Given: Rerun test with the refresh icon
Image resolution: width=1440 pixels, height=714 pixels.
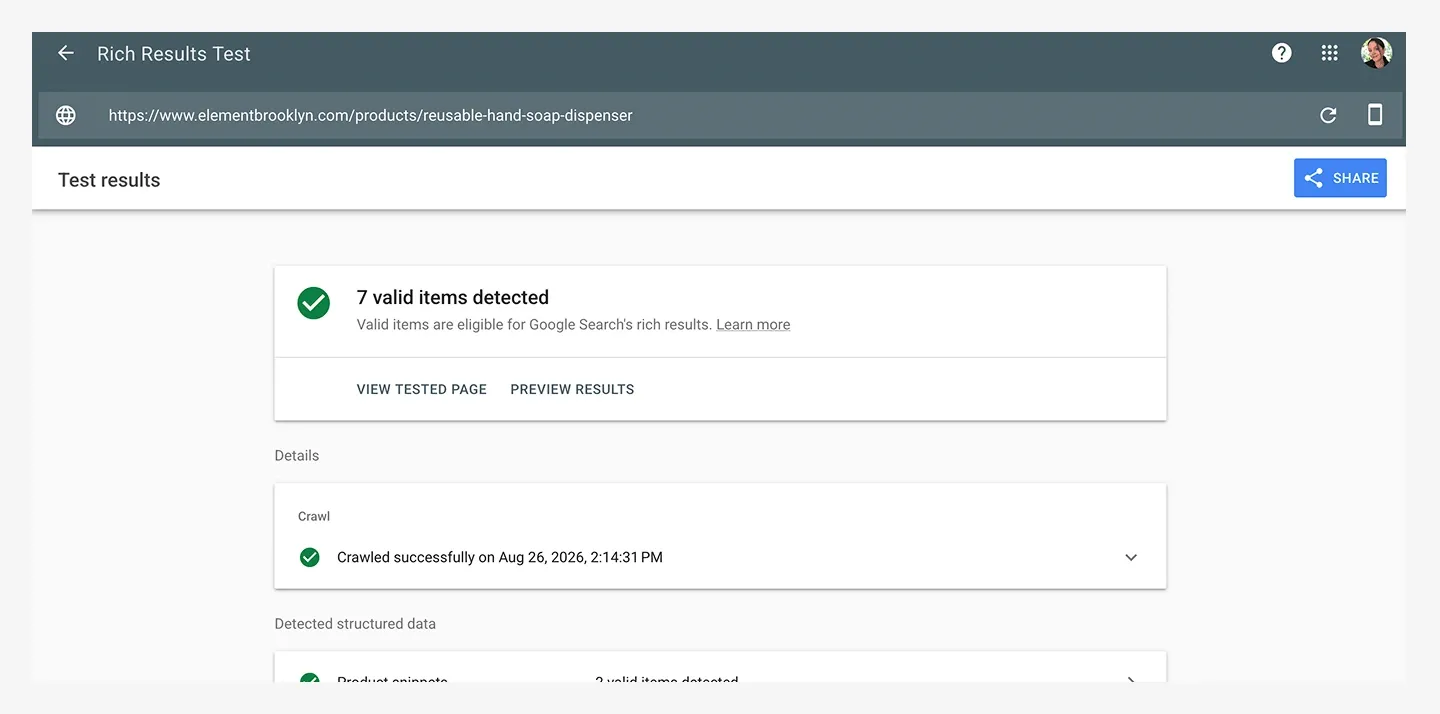Looking at the screenshot, I should 1328,115.
